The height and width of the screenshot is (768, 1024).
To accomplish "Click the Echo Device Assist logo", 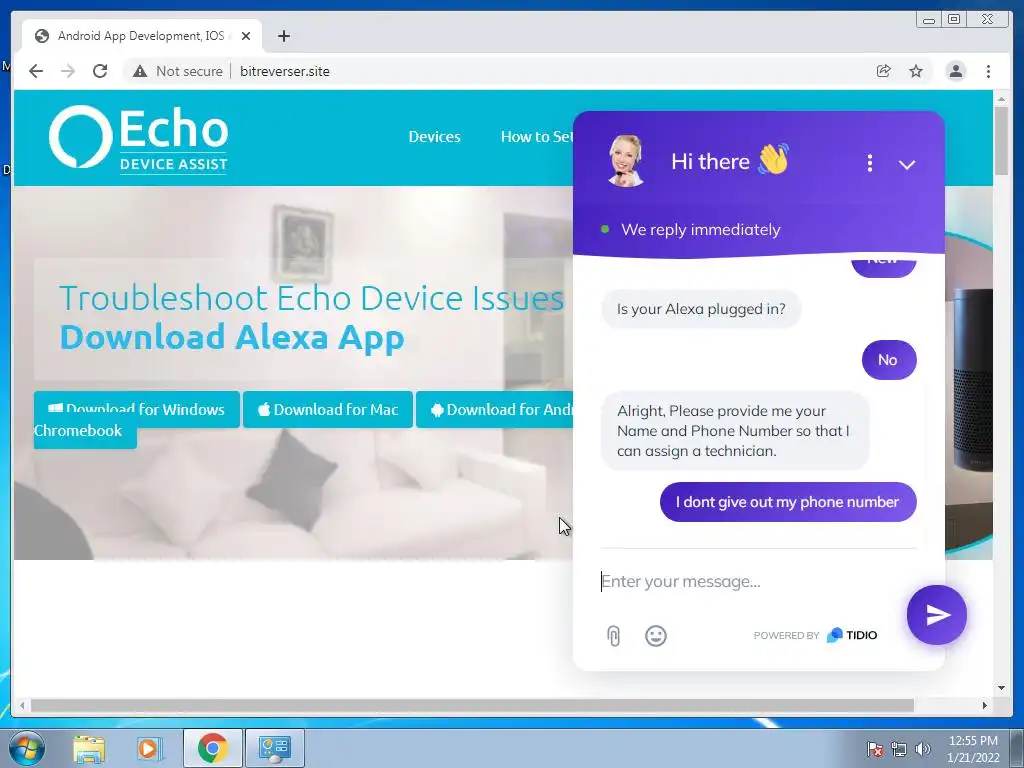I will (x=138, y=138).
